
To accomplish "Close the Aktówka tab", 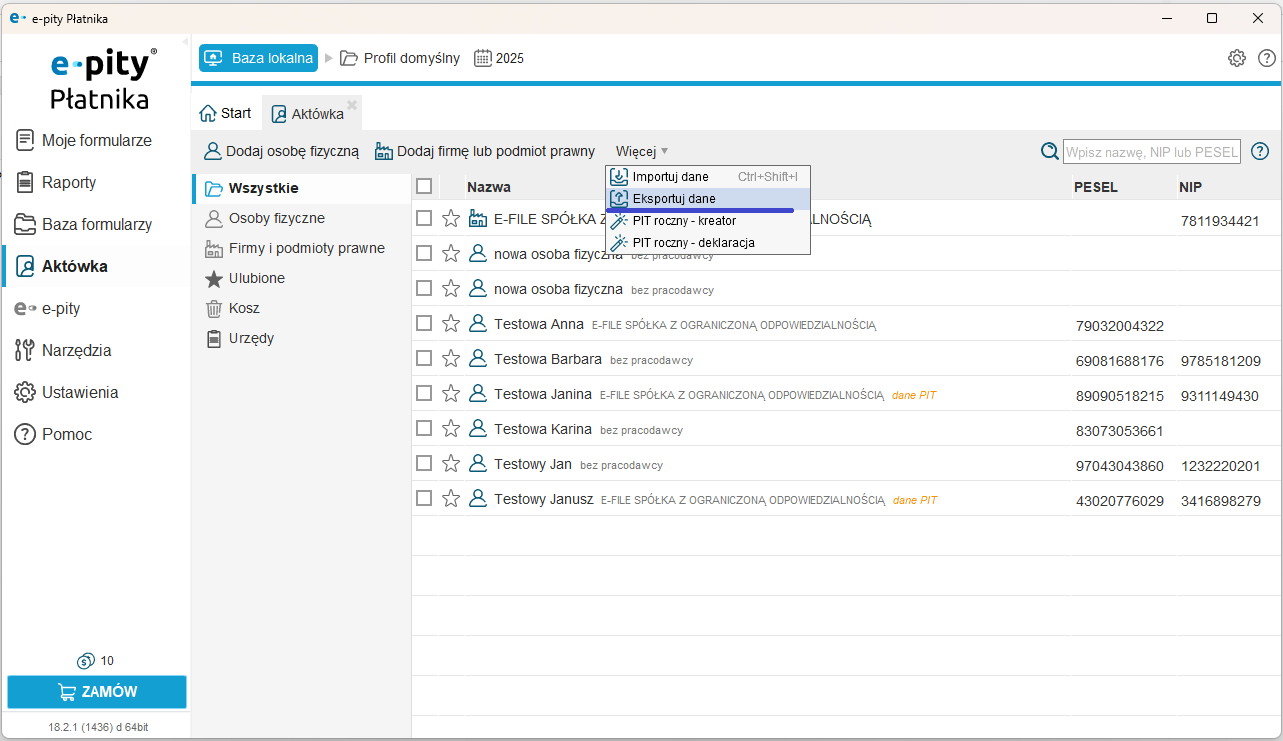I will [352, 104].
